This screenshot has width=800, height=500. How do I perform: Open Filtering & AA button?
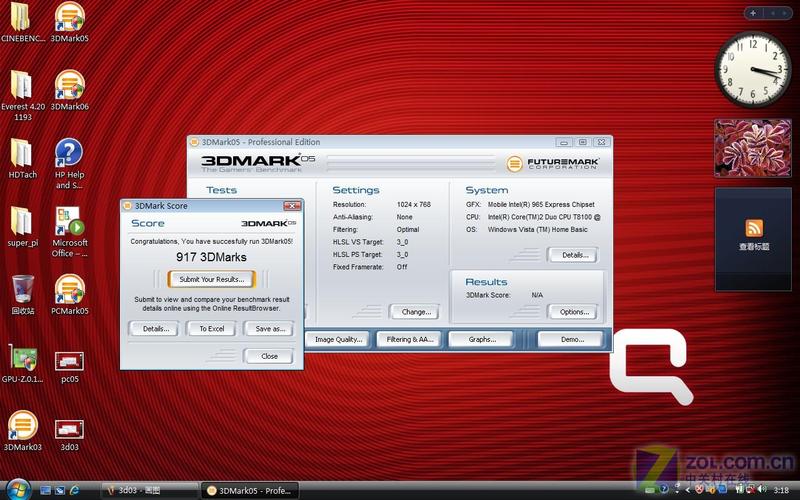coord(409,339)
